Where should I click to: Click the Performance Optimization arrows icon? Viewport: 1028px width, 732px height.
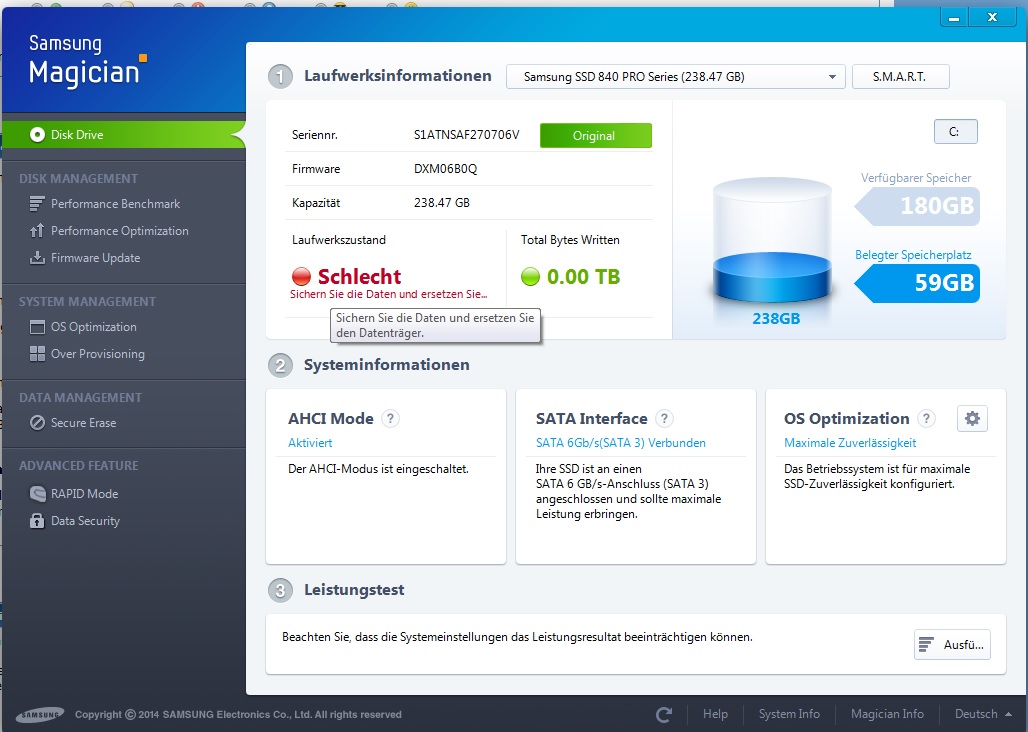point(37,231)
